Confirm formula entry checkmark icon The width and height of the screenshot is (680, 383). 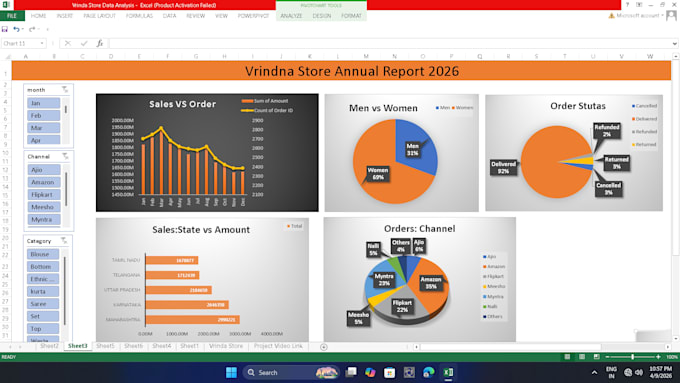[x=84, y=43]
